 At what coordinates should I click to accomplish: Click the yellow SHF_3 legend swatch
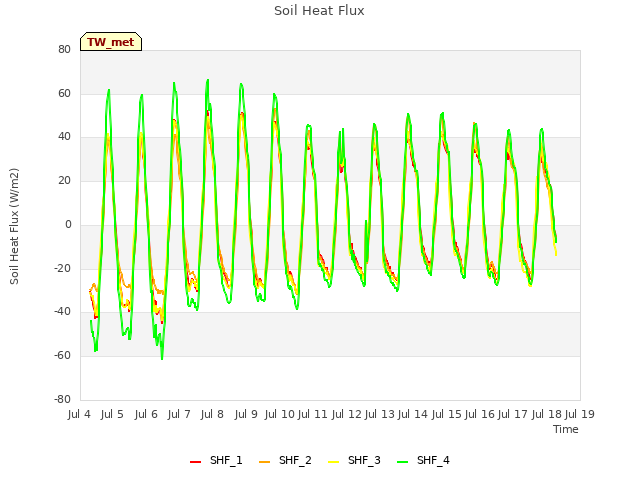click(x=333, y=462)
